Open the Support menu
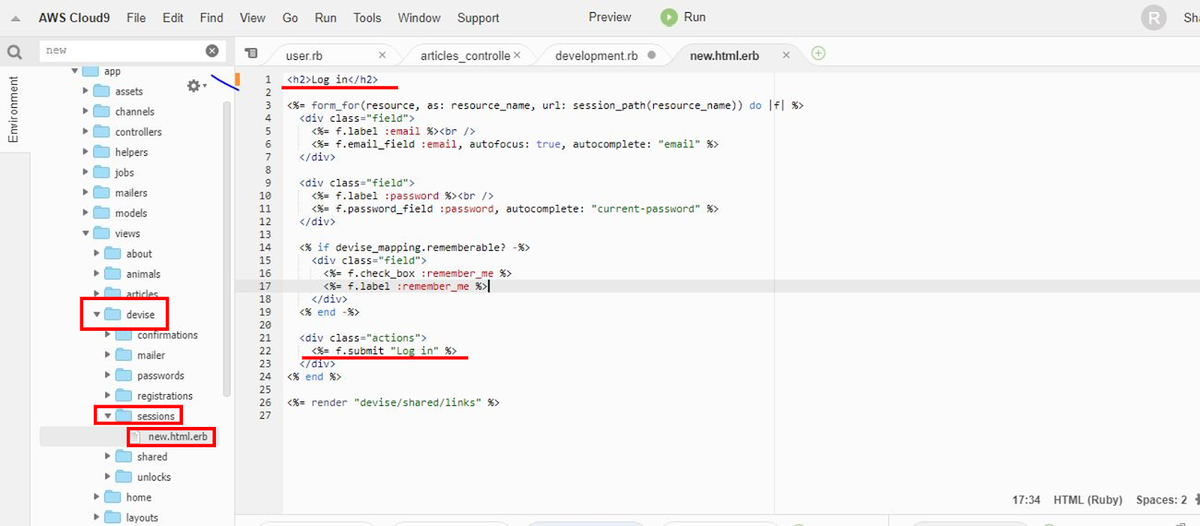The width and height of the screenshot is (1200, 526). (478, 18)
